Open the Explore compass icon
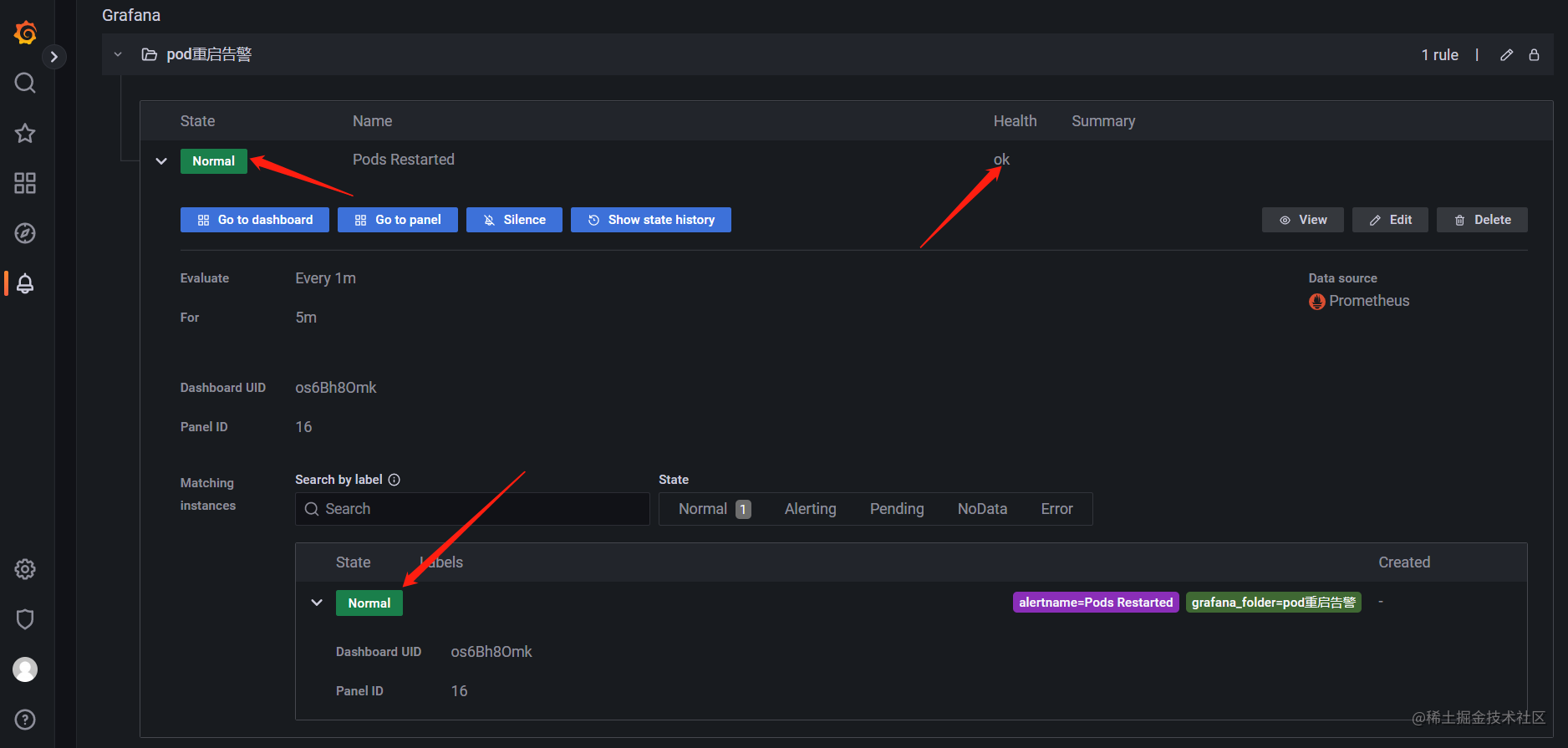The image size is (1568, 748). 25,233
